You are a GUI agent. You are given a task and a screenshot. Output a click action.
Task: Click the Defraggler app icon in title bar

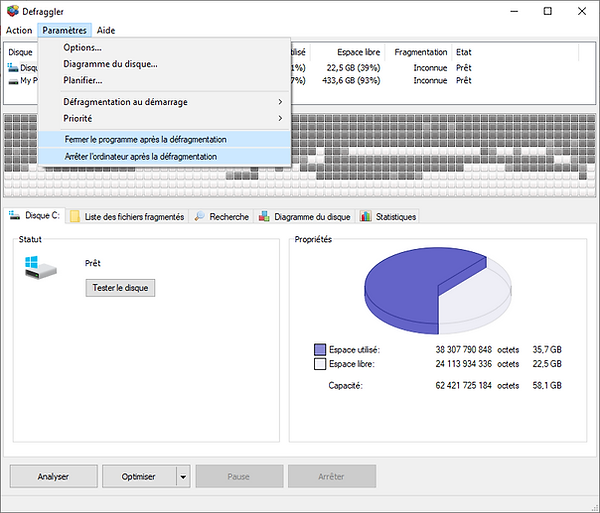[13, 11]
